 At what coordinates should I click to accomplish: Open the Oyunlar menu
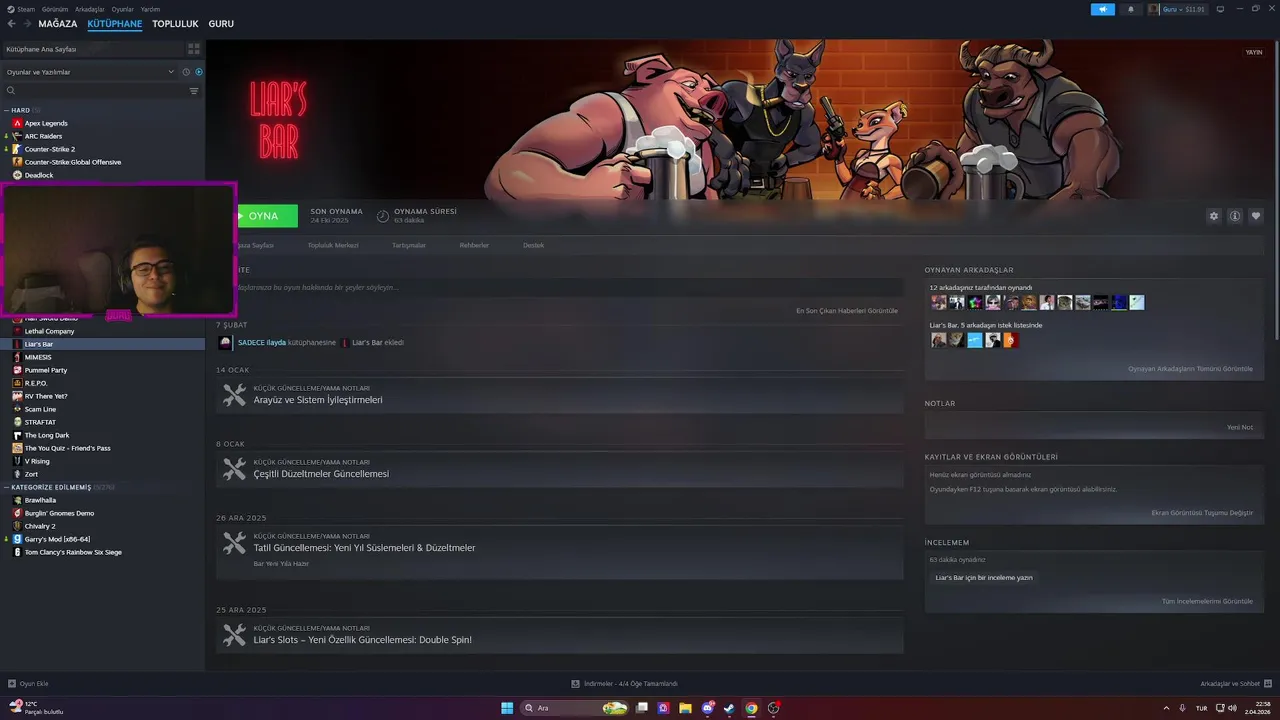point(123,9)
